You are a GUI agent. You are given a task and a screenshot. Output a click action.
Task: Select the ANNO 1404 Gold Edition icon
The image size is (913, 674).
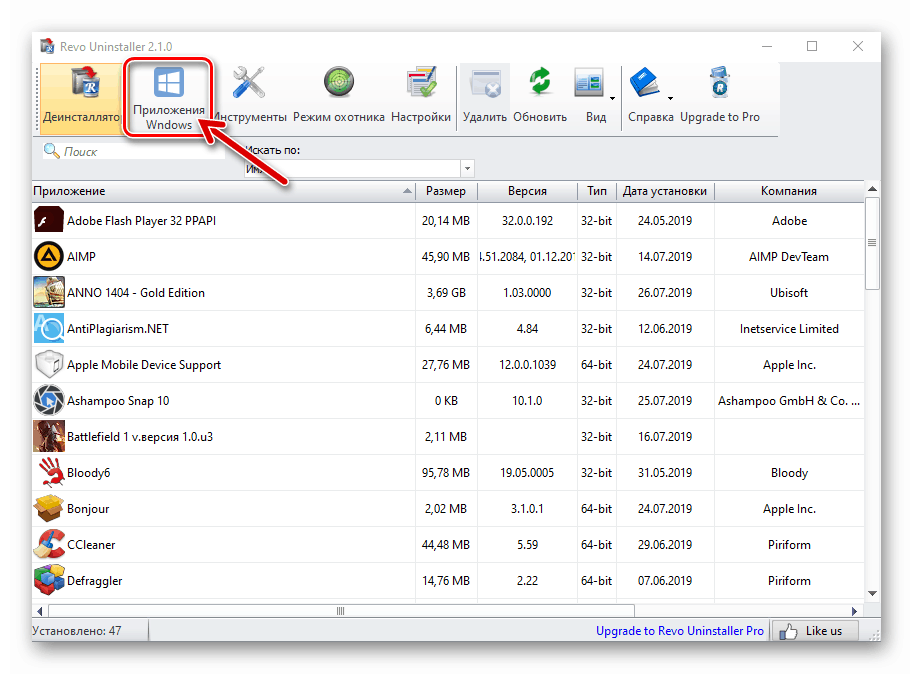(x=48, y=292)
